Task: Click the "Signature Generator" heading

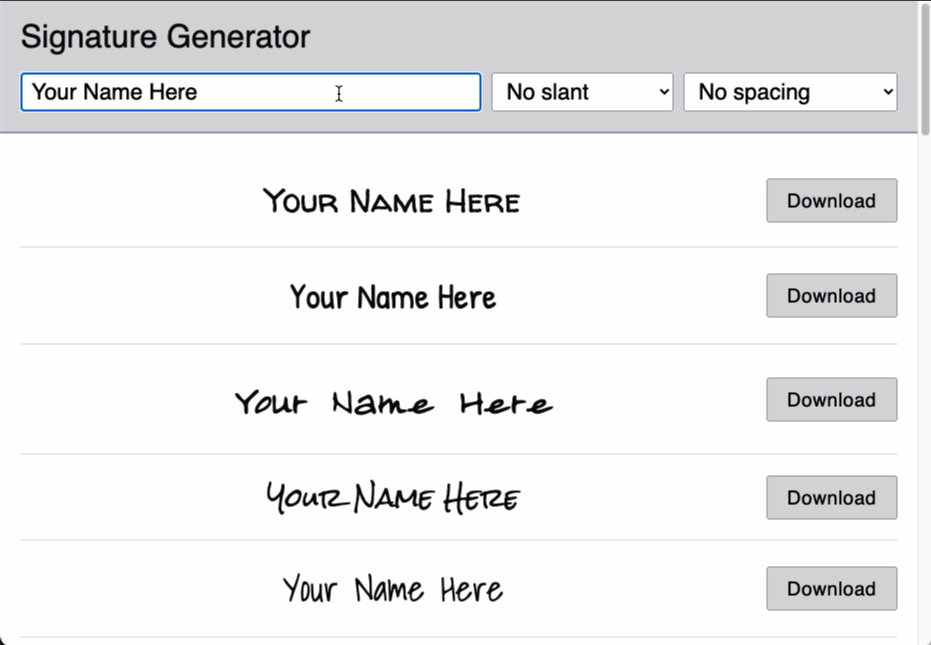Action: [x=164, y=36]
